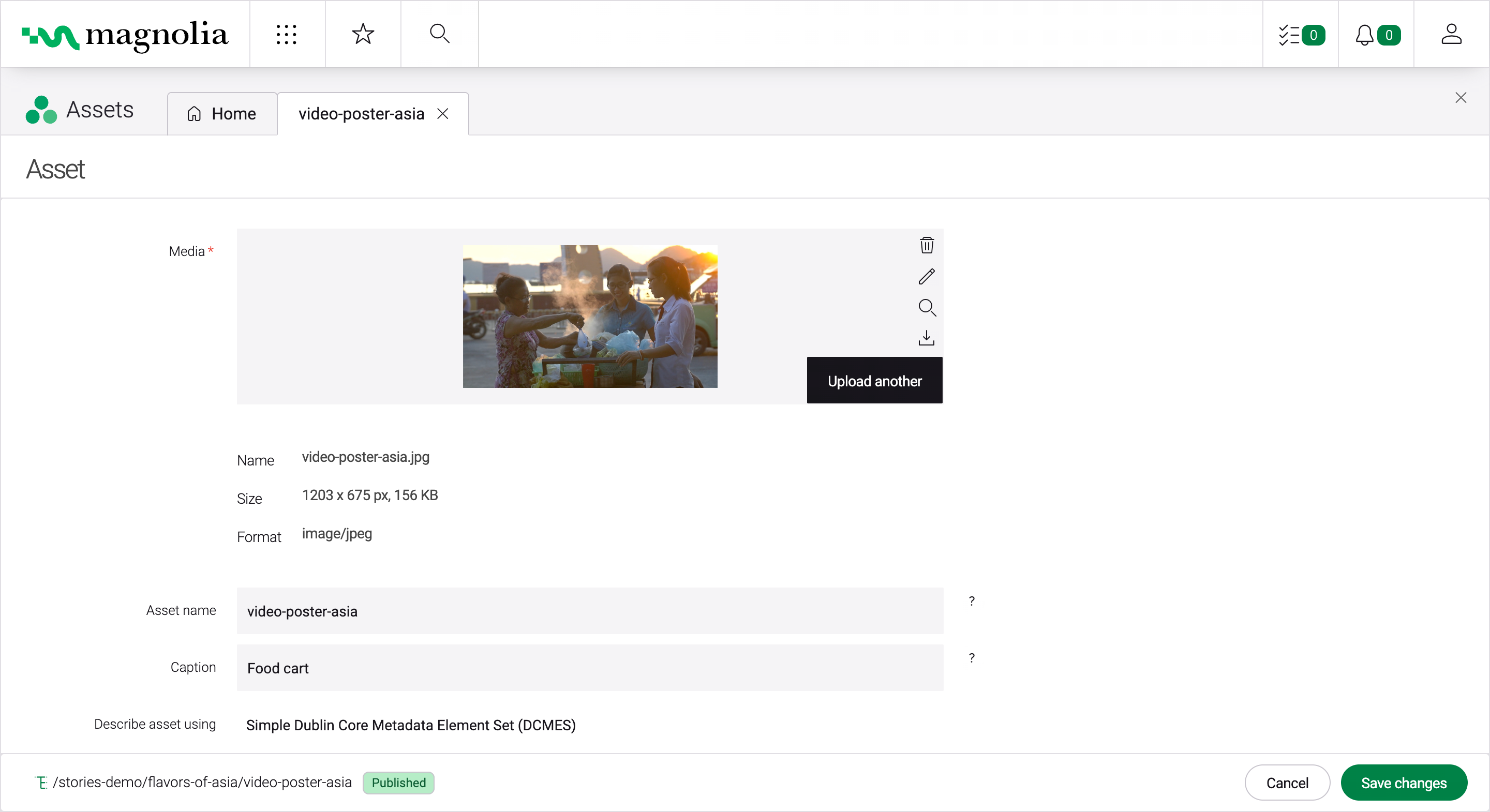
Task: Close the video-poster-asia tab
Action: click(x=443, y=114)
